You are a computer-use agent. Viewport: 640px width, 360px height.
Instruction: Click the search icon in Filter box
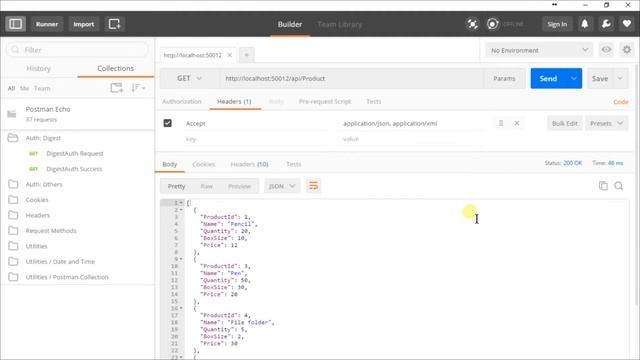click(x=15, y=50)
